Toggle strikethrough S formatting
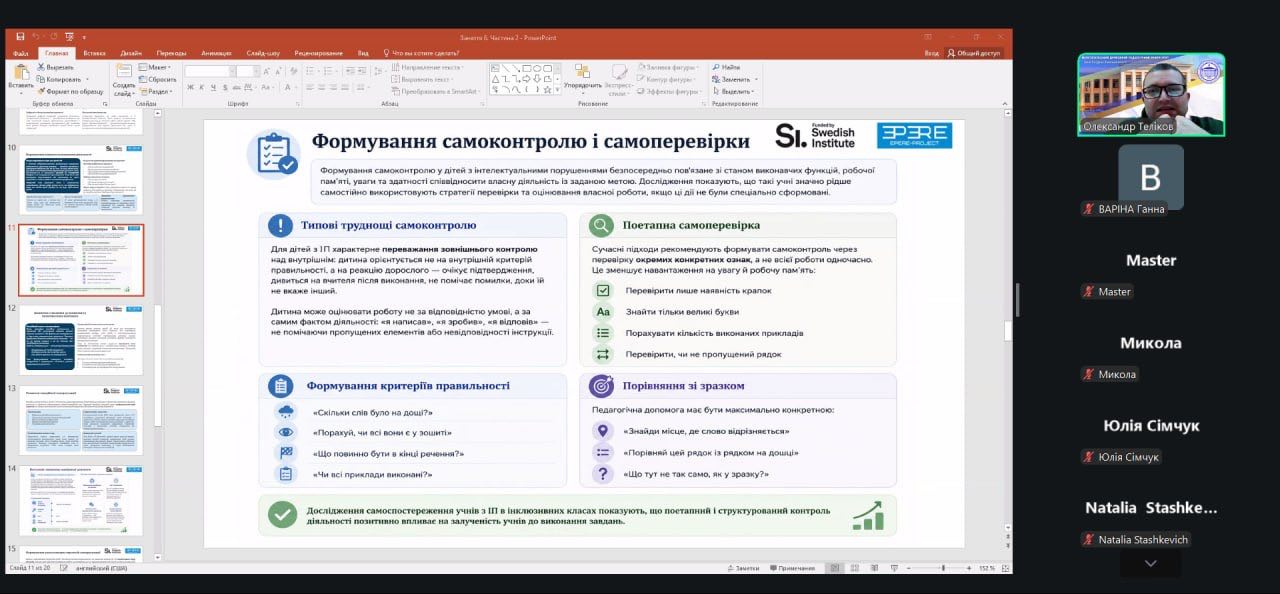Screen dimensions: 1280x594 coord(225,88)
